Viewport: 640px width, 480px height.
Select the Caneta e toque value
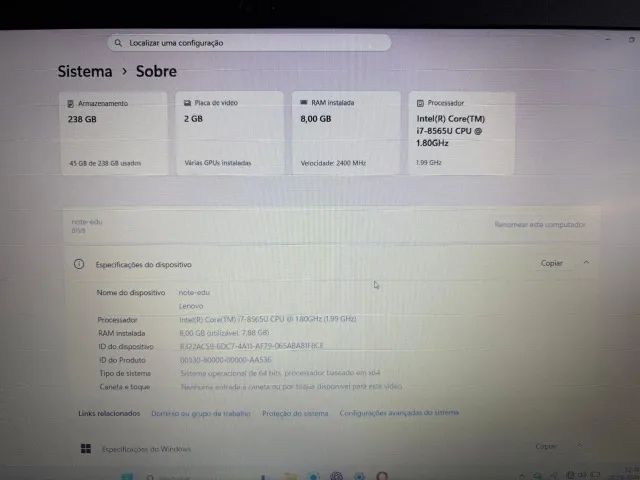pyautogui.click(x=291, y=386)
